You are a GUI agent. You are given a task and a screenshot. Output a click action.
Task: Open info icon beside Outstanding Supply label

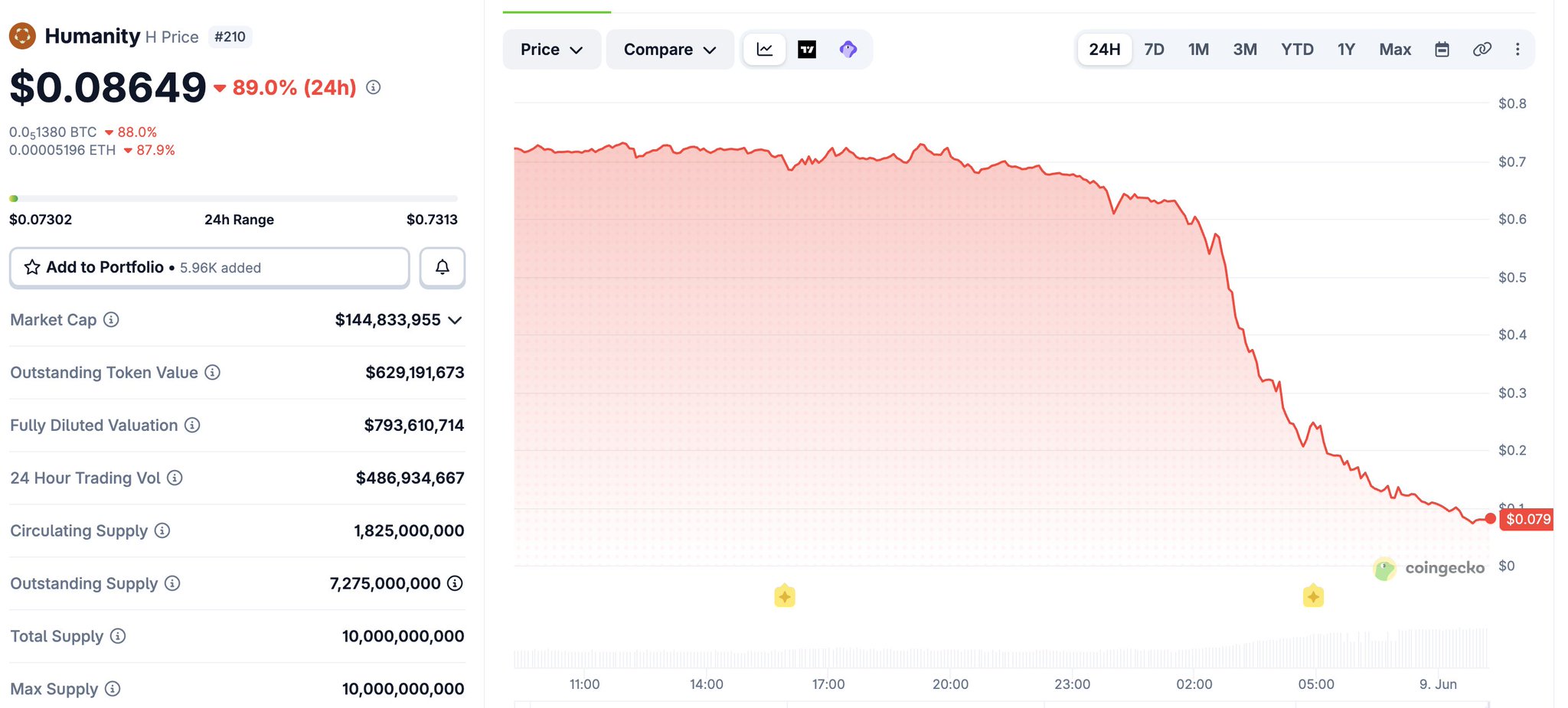172,583
